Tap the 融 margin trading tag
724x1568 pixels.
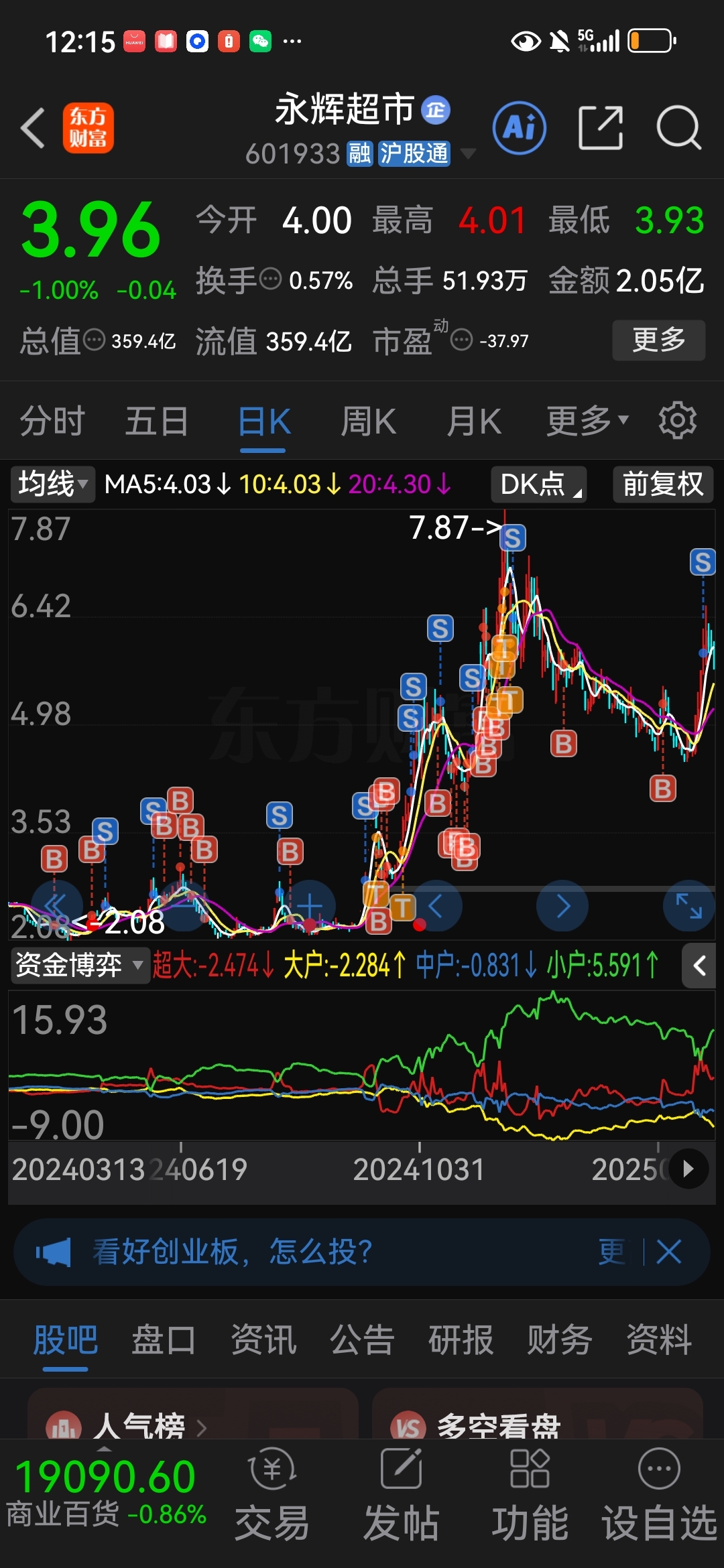pos(359,153)
